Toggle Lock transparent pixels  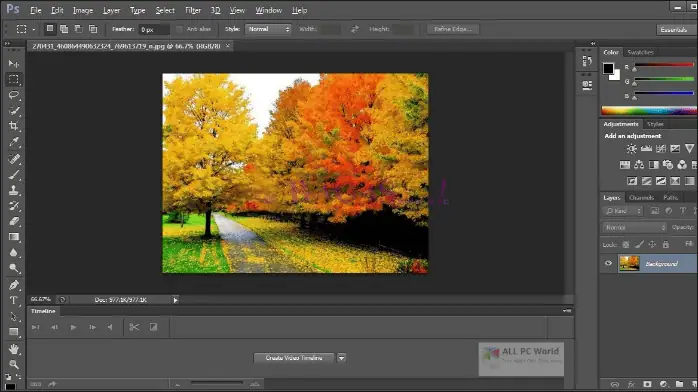point(625,244)
